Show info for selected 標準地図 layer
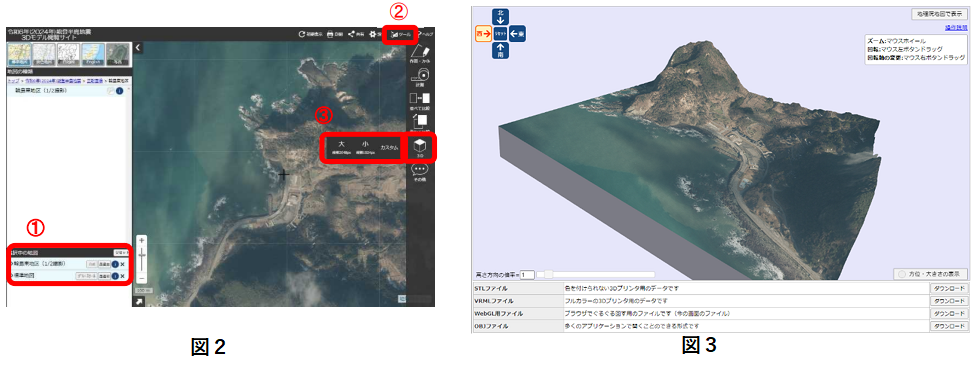 click(115, 276)
